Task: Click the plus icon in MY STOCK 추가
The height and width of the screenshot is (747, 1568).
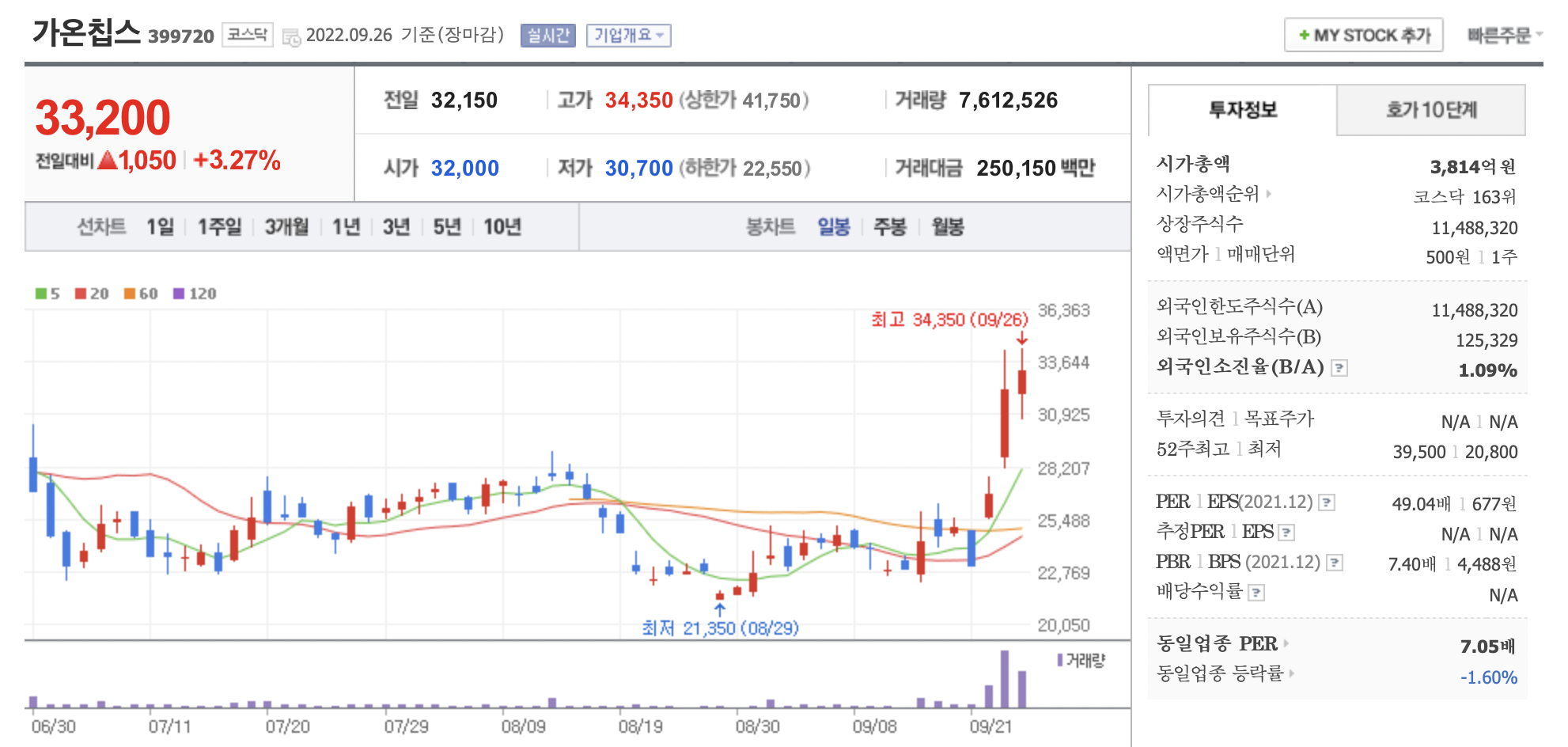Action: click(x=1304, y=36)
